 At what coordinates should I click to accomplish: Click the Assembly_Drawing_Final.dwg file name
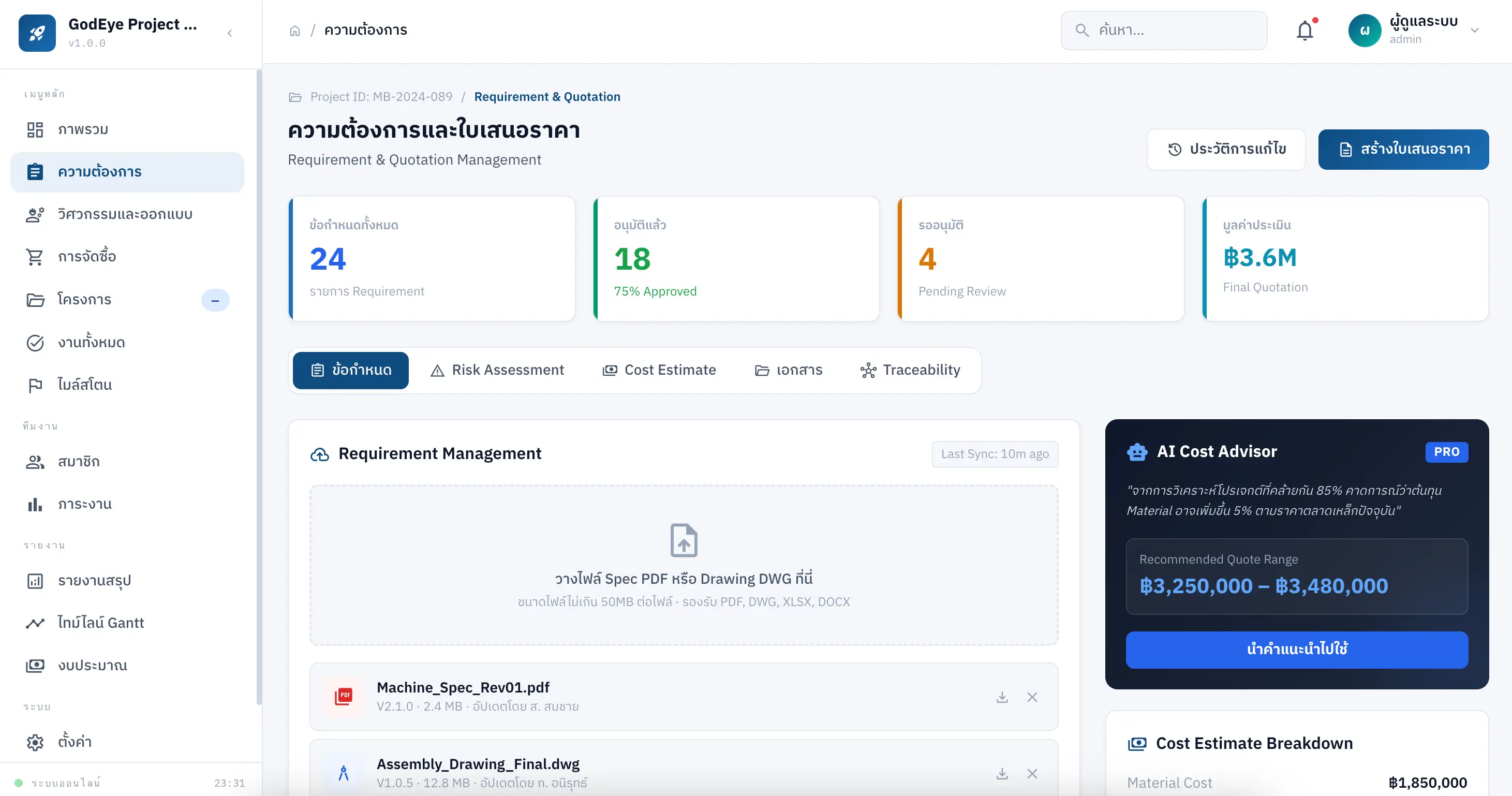coord(478,764)
